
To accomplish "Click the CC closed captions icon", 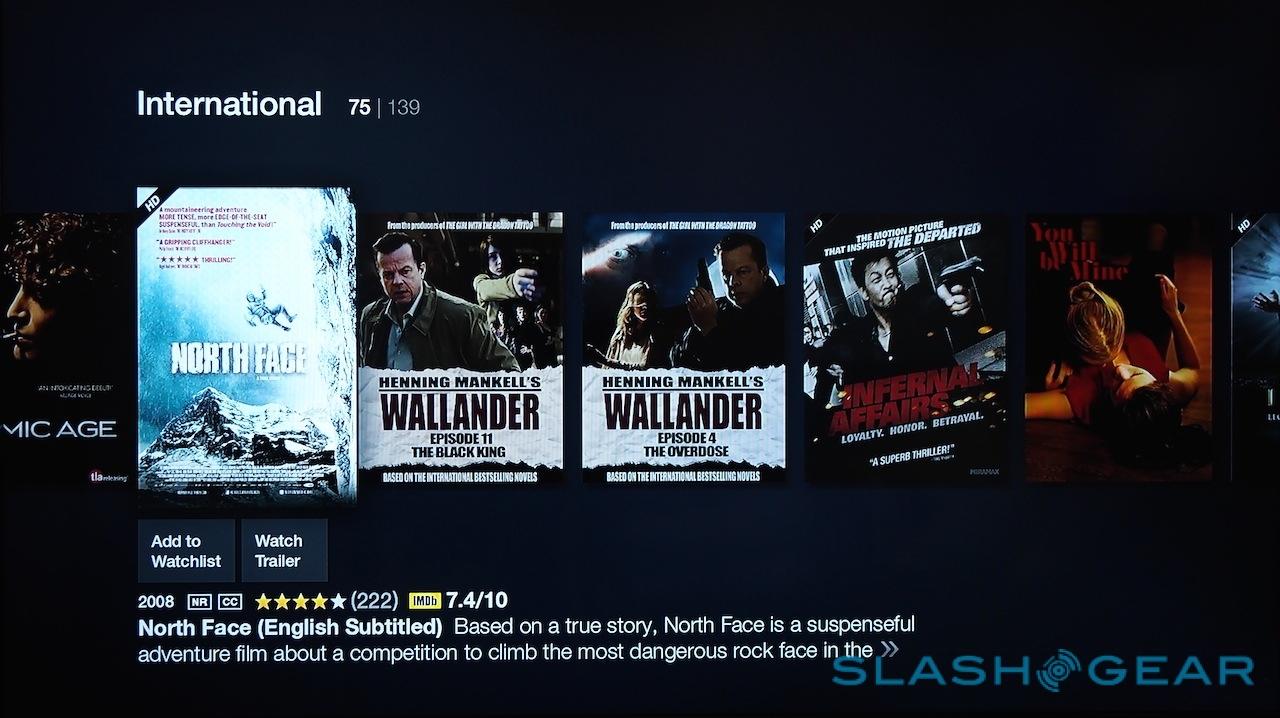I will (230, 602).
